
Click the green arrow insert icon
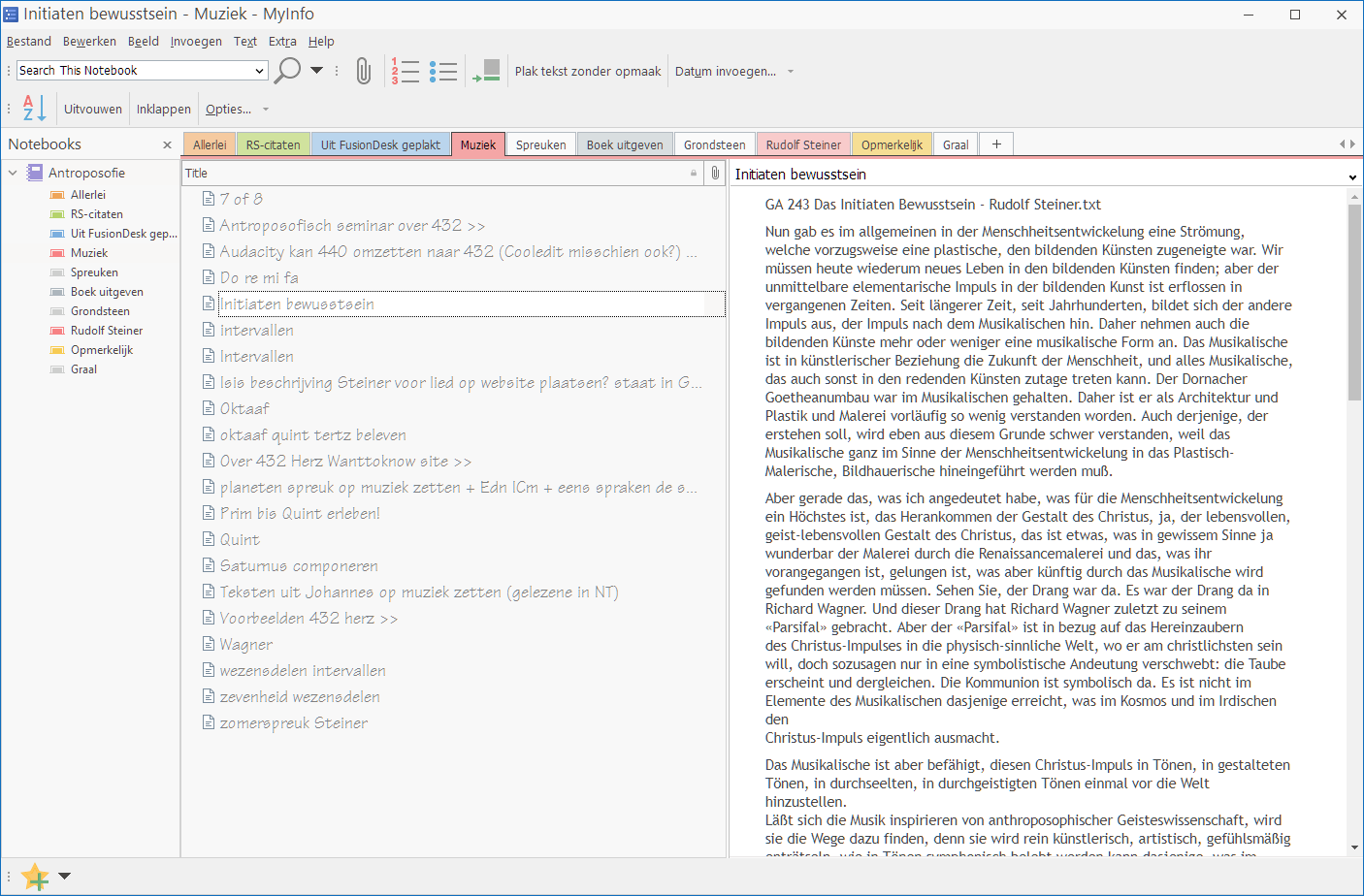(487, 71)
